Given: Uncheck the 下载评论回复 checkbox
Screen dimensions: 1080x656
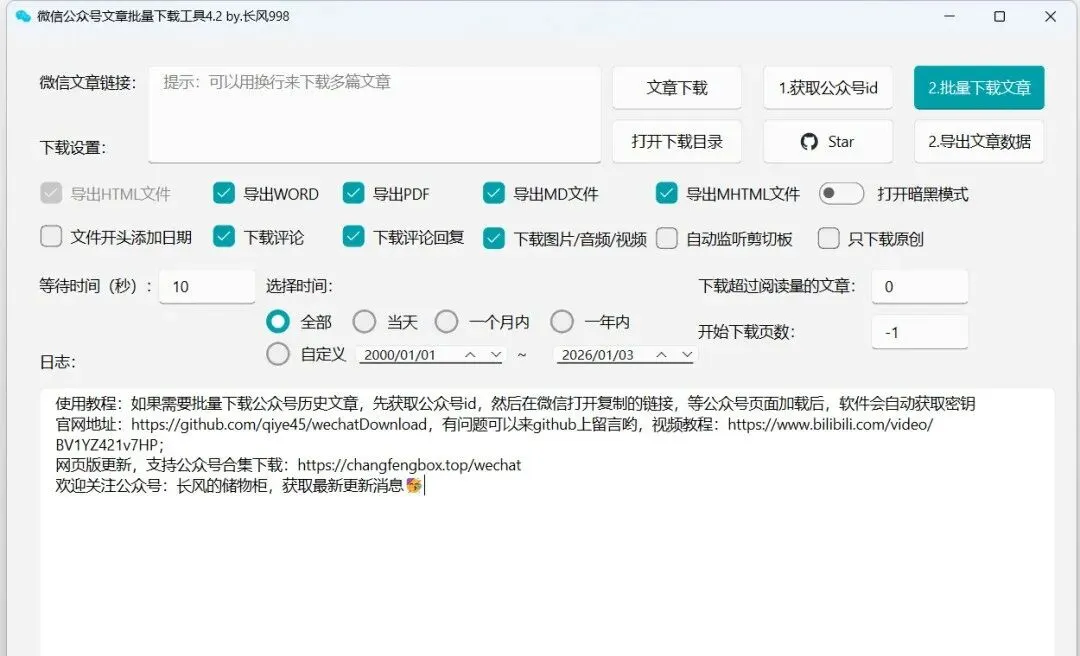Looking at the screenshot, I should (353, 236).
